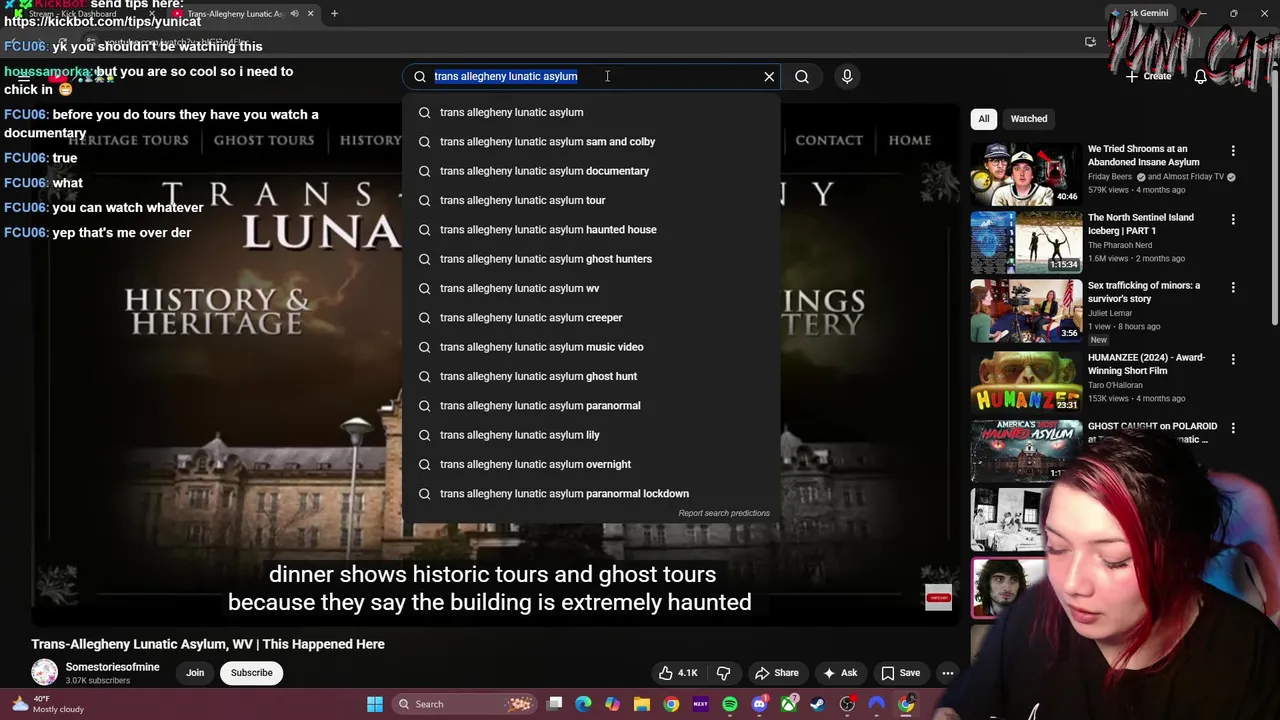Select suggestion ending in 'documentary'

point(591,171)
